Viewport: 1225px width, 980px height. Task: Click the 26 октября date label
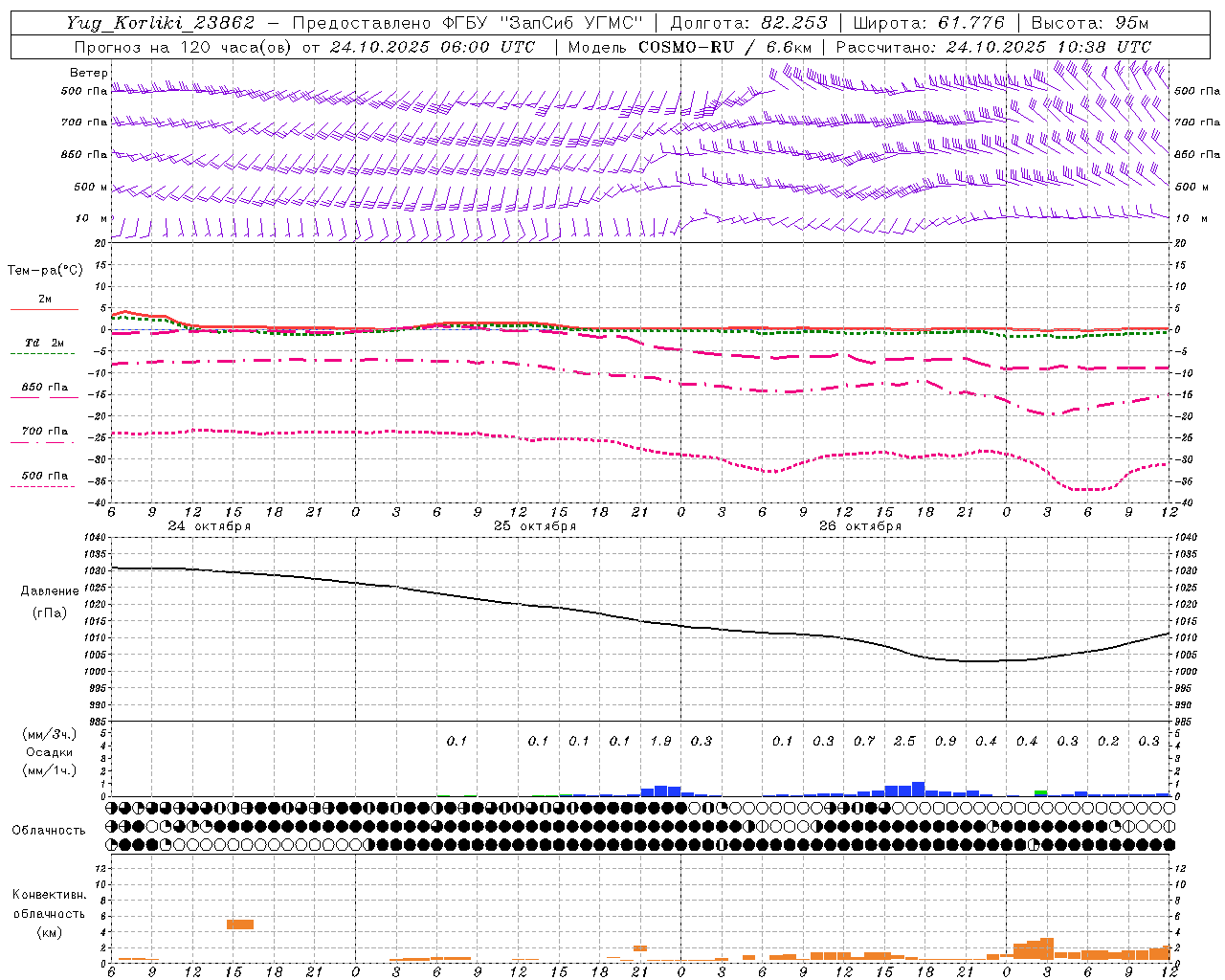click(860, 526)
